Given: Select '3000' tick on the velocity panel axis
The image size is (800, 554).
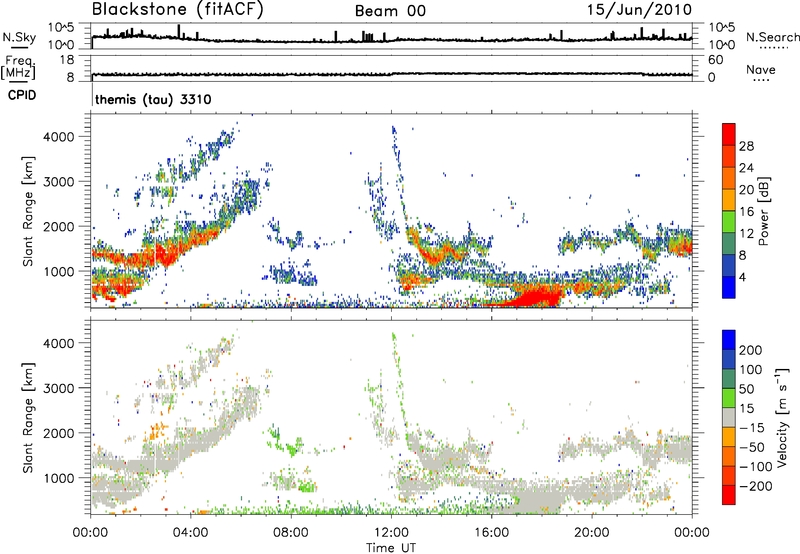Looking at the screenshot, I should tap(59, 388).
